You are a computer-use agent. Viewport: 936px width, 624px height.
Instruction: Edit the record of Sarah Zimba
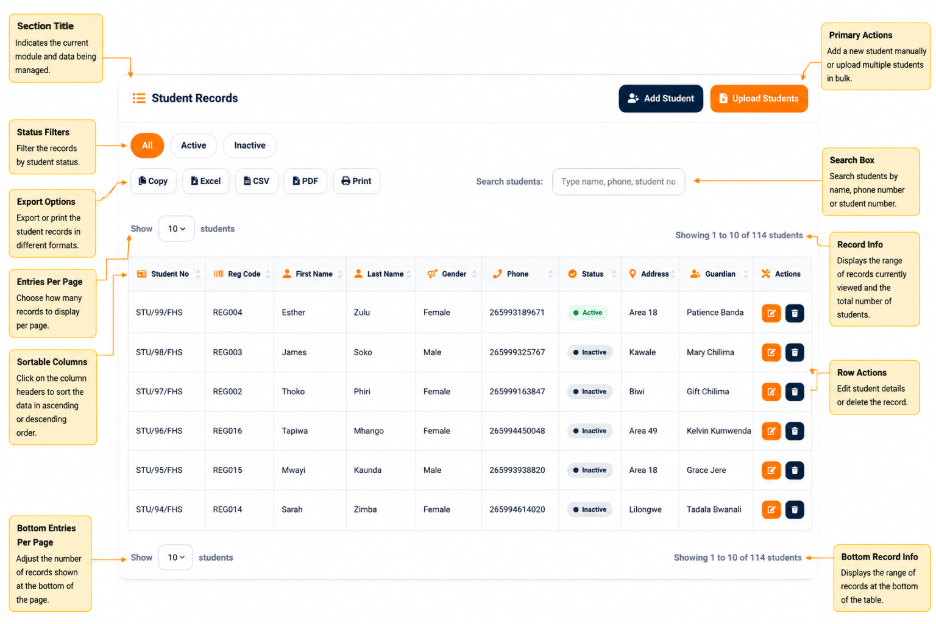point(771,510)
